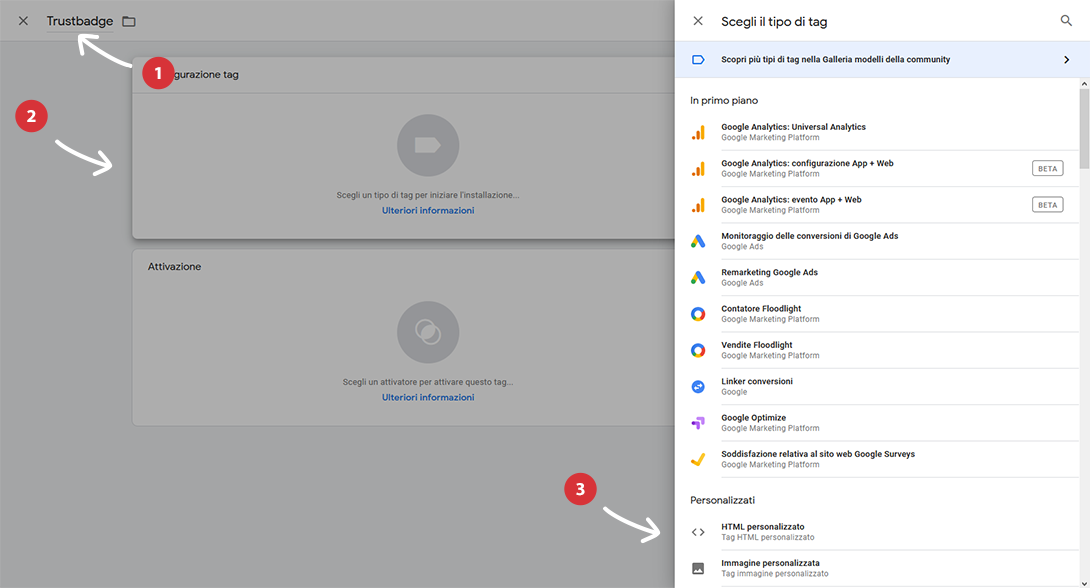Image resolution: width=1090 pixels, height=588 pixels.
Task: Select HTML personalizzato tag
Action: [884, 532]
